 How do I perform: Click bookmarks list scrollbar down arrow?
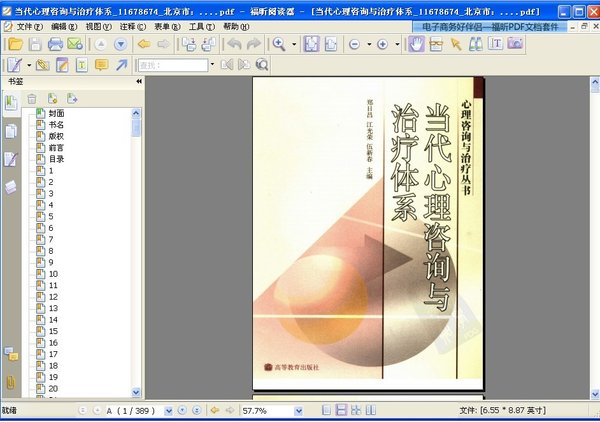coord(136,392)
